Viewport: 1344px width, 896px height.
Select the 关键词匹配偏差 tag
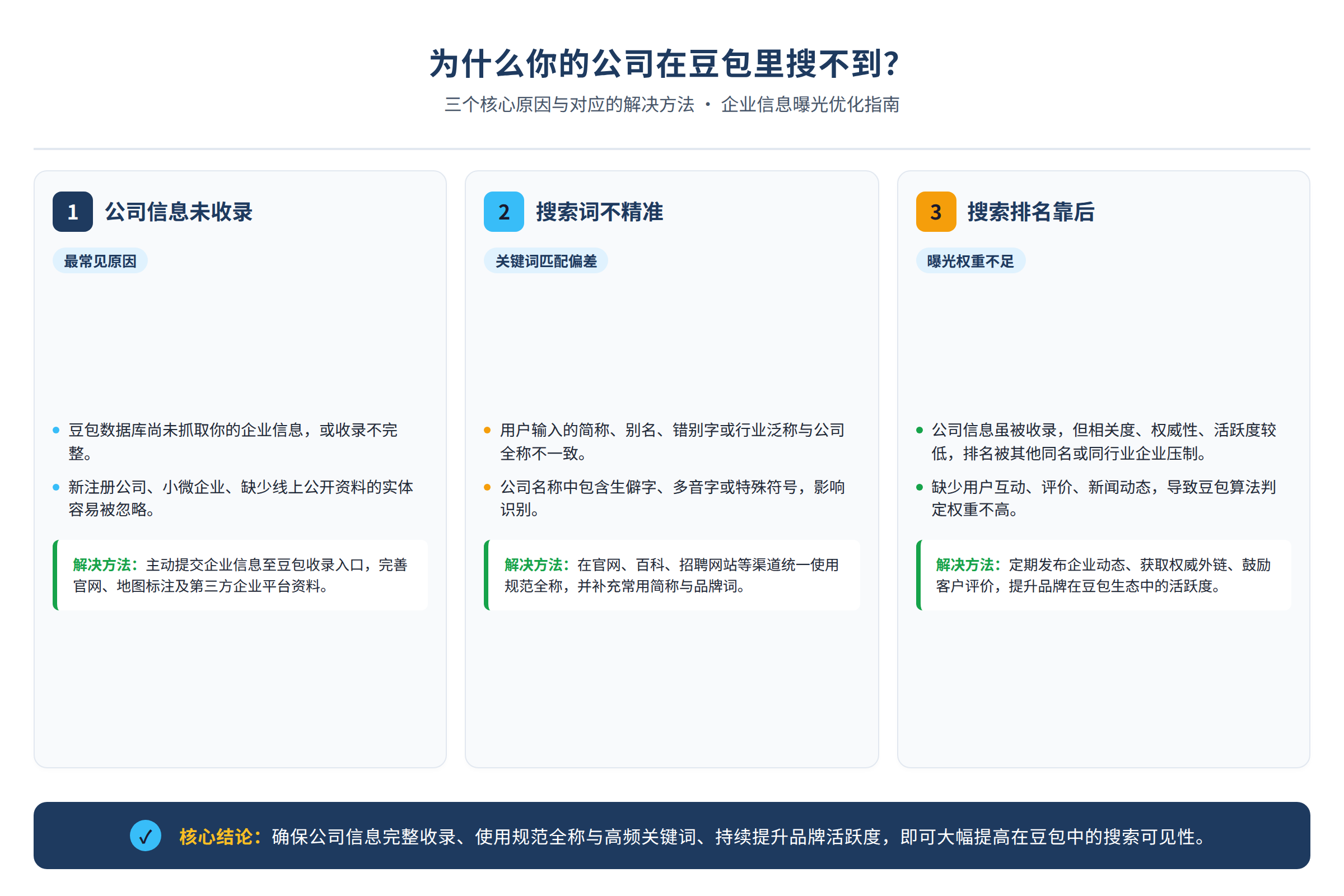click(545, 261)
